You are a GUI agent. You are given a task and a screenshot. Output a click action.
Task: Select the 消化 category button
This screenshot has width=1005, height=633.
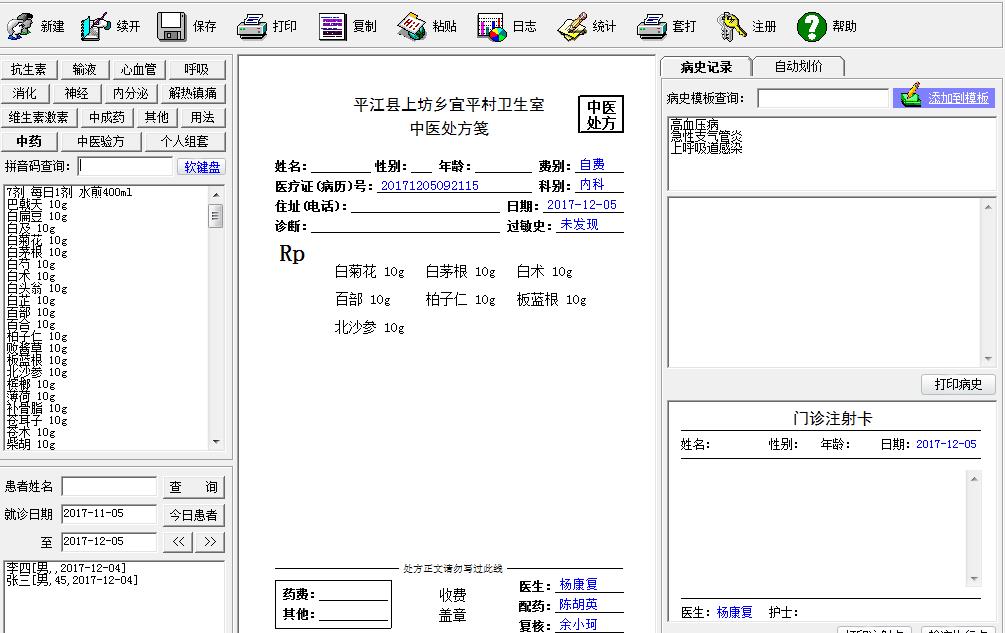coord(24,93)
